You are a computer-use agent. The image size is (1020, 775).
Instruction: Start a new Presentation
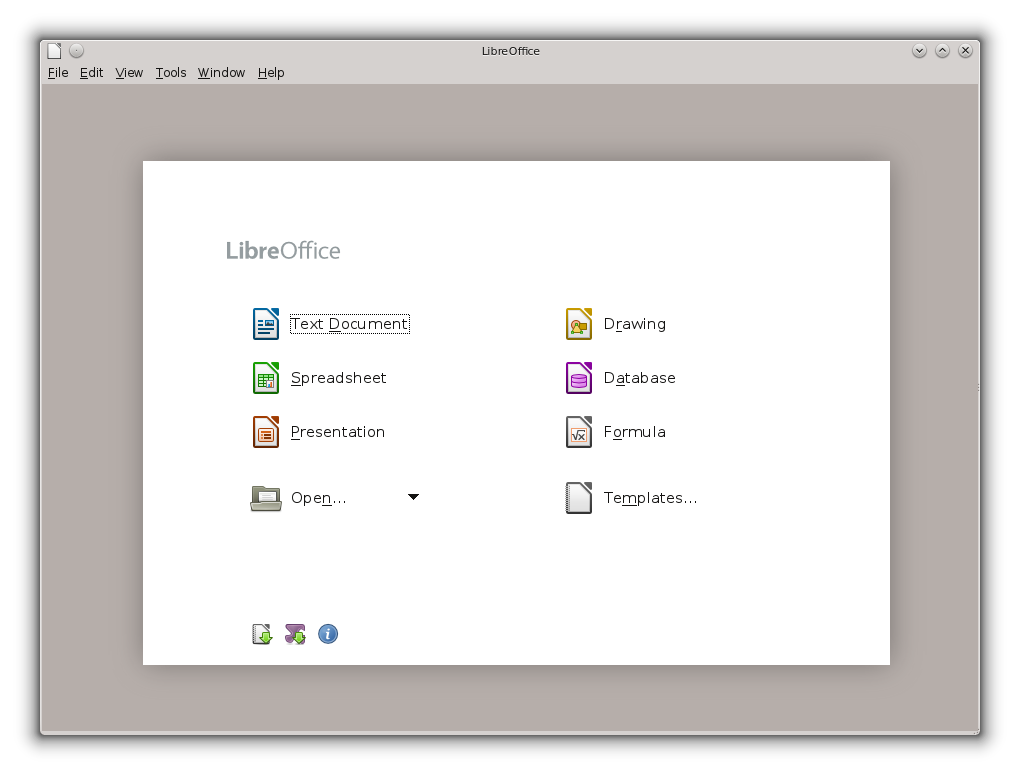(x=337, y=431)
